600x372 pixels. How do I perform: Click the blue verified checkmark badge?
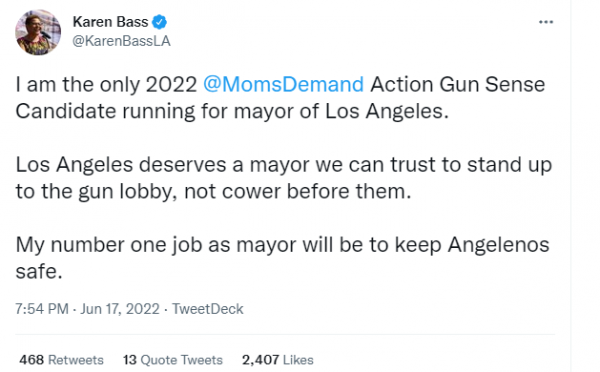tap(159, 22)
